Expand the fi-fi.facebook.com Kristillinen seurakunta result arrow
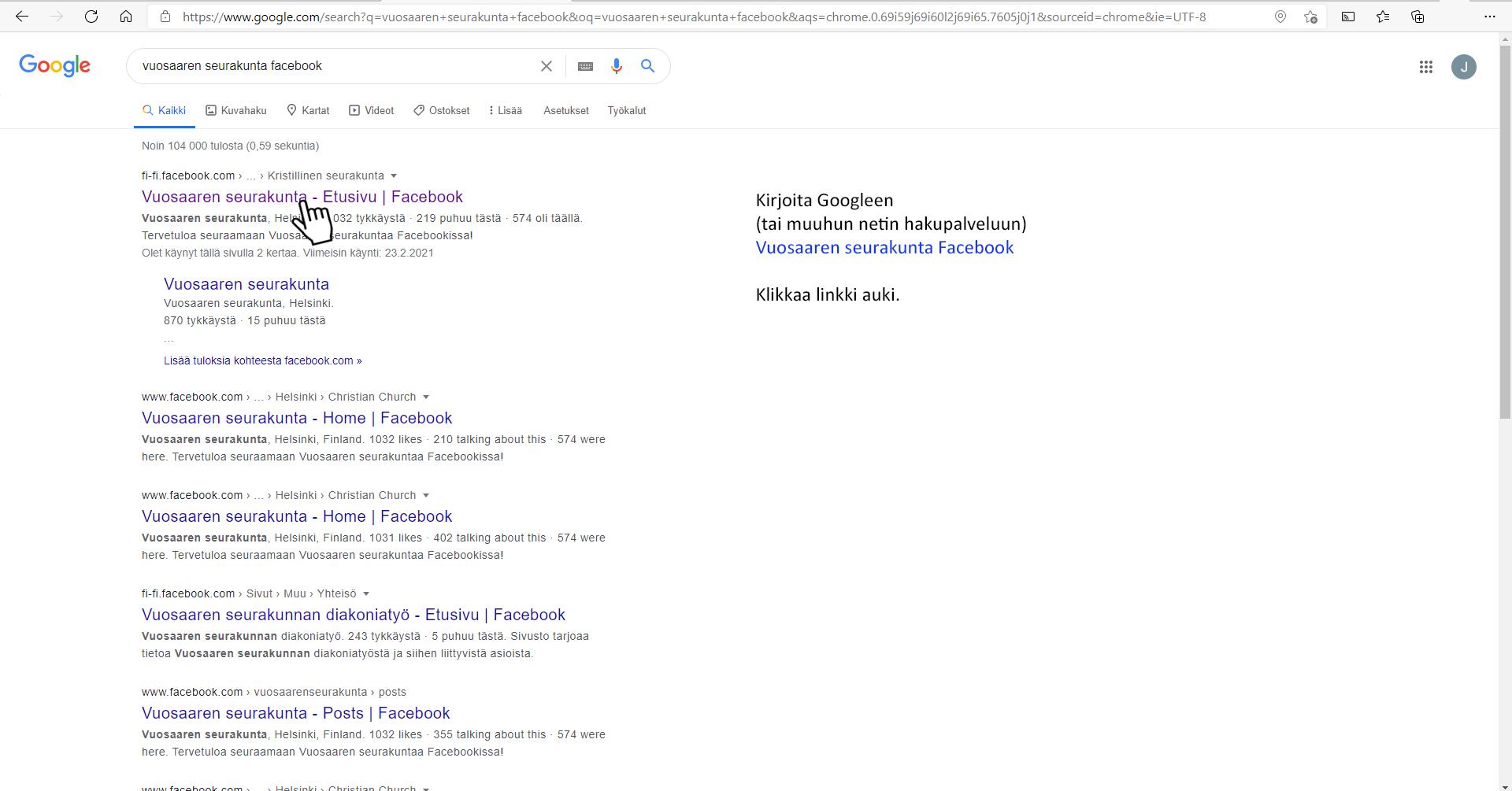This screenshot has height=791, width=1512. click(394, 176)
